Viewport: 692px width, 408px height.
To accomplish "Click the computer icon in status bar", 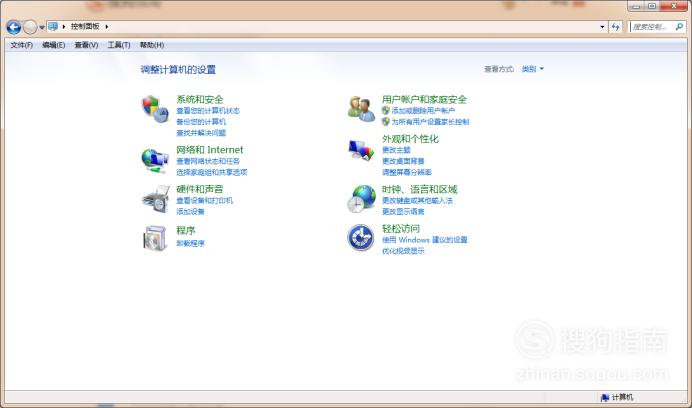I will pyautogui.click(x=605, y=397).
